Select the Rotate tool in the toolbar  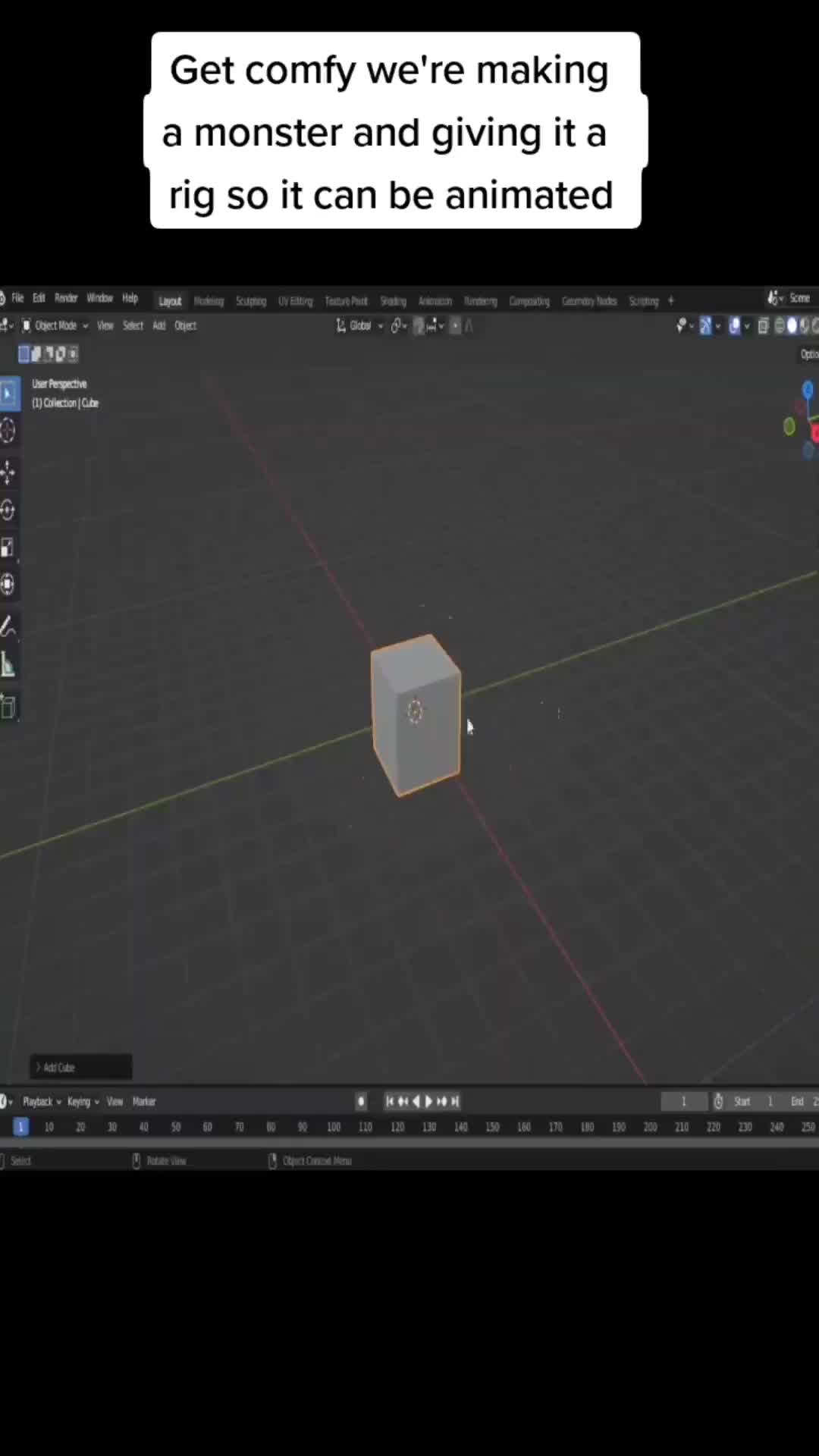coord(8,510)
